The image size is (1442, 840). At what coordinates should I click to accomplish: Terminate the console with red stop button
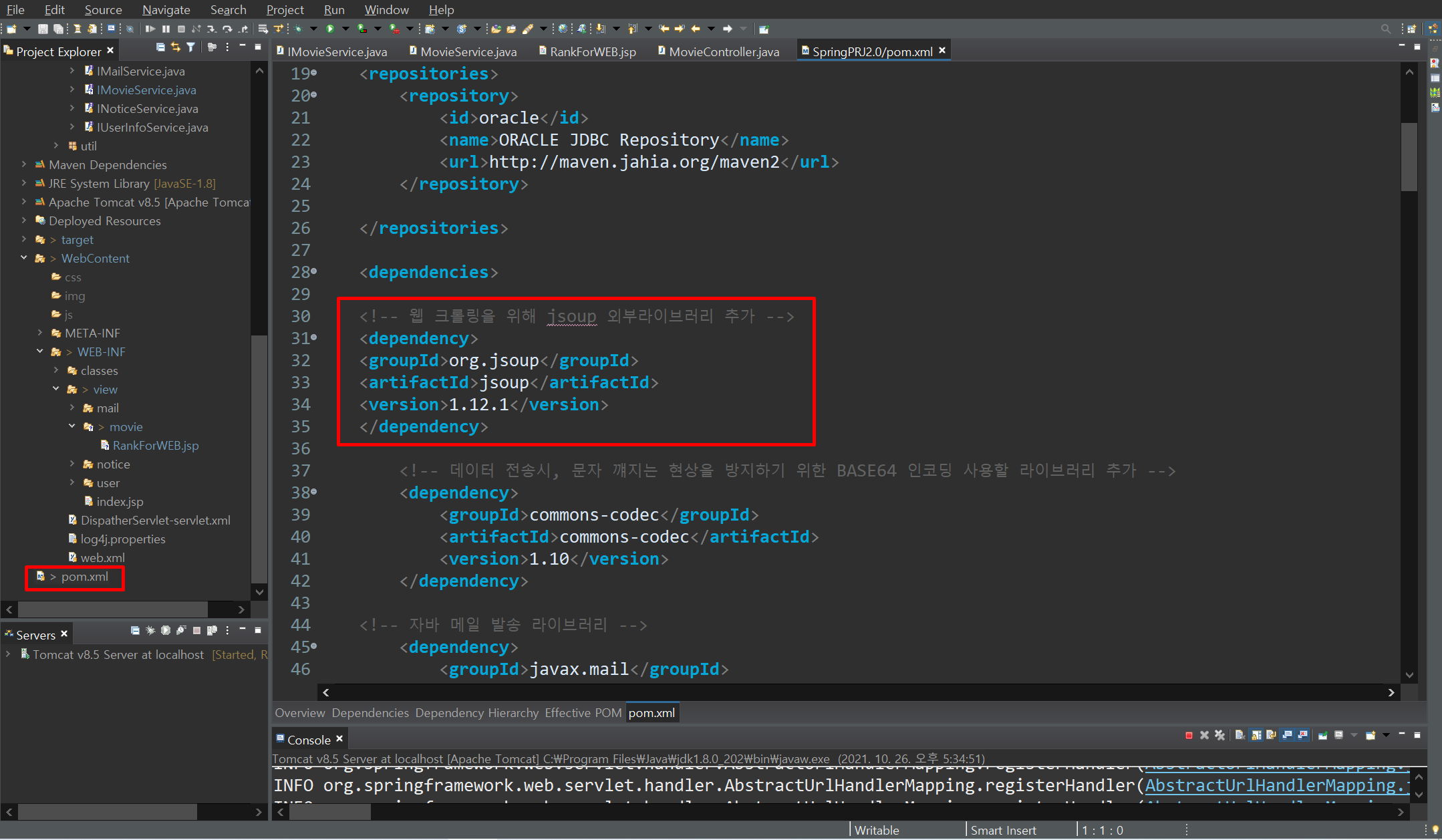[x=1189, y=735]
